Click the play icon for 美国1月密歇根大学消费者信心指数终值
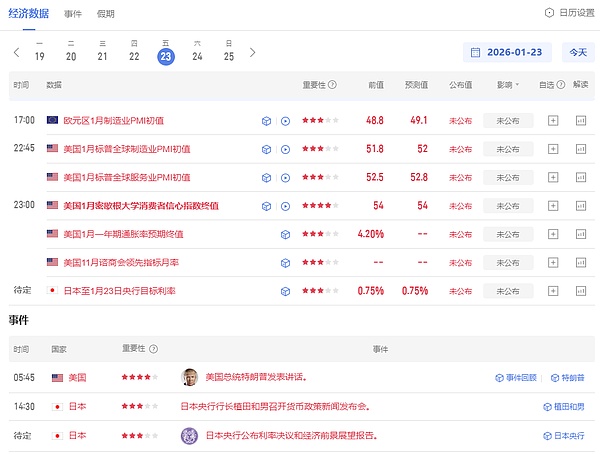This screenshot has height=455, width=600. (286, 206)
